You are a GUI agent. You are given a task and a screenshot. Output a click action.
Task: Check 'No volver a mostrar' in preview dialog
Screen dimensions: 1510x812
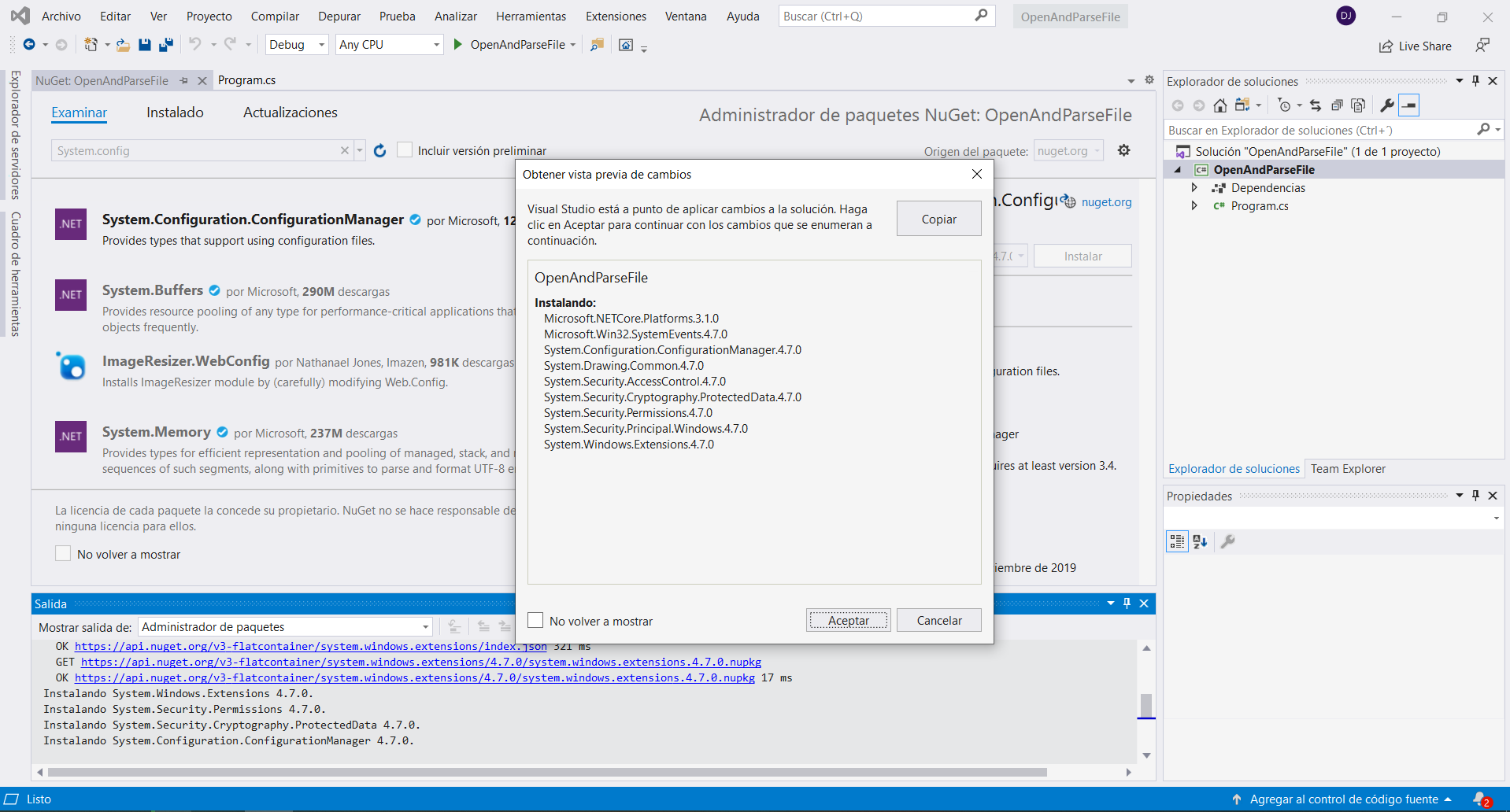click(x=535, y=621)
